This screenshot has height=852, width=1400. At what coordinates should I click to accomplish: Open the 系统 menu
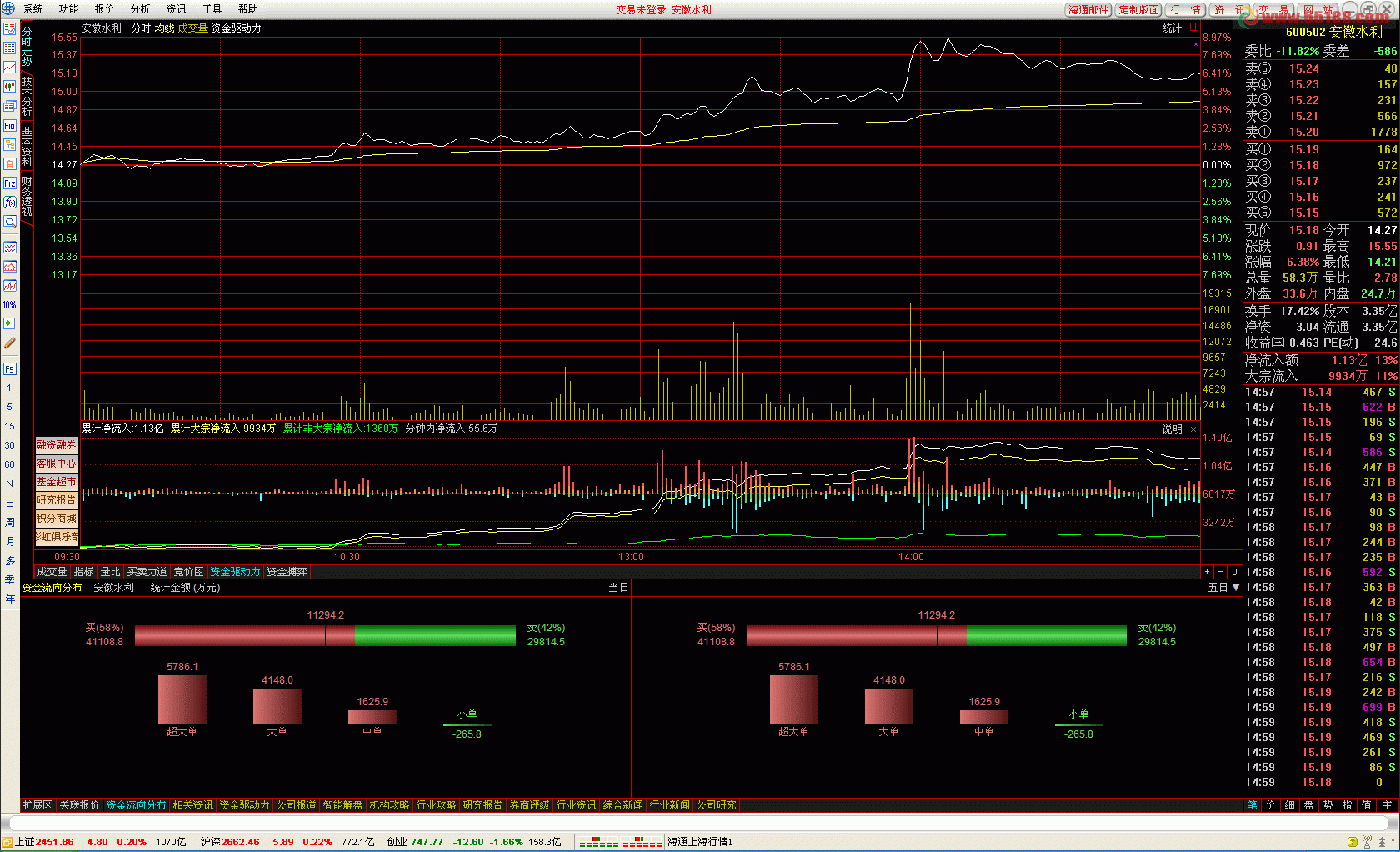(x=33, y=9)
